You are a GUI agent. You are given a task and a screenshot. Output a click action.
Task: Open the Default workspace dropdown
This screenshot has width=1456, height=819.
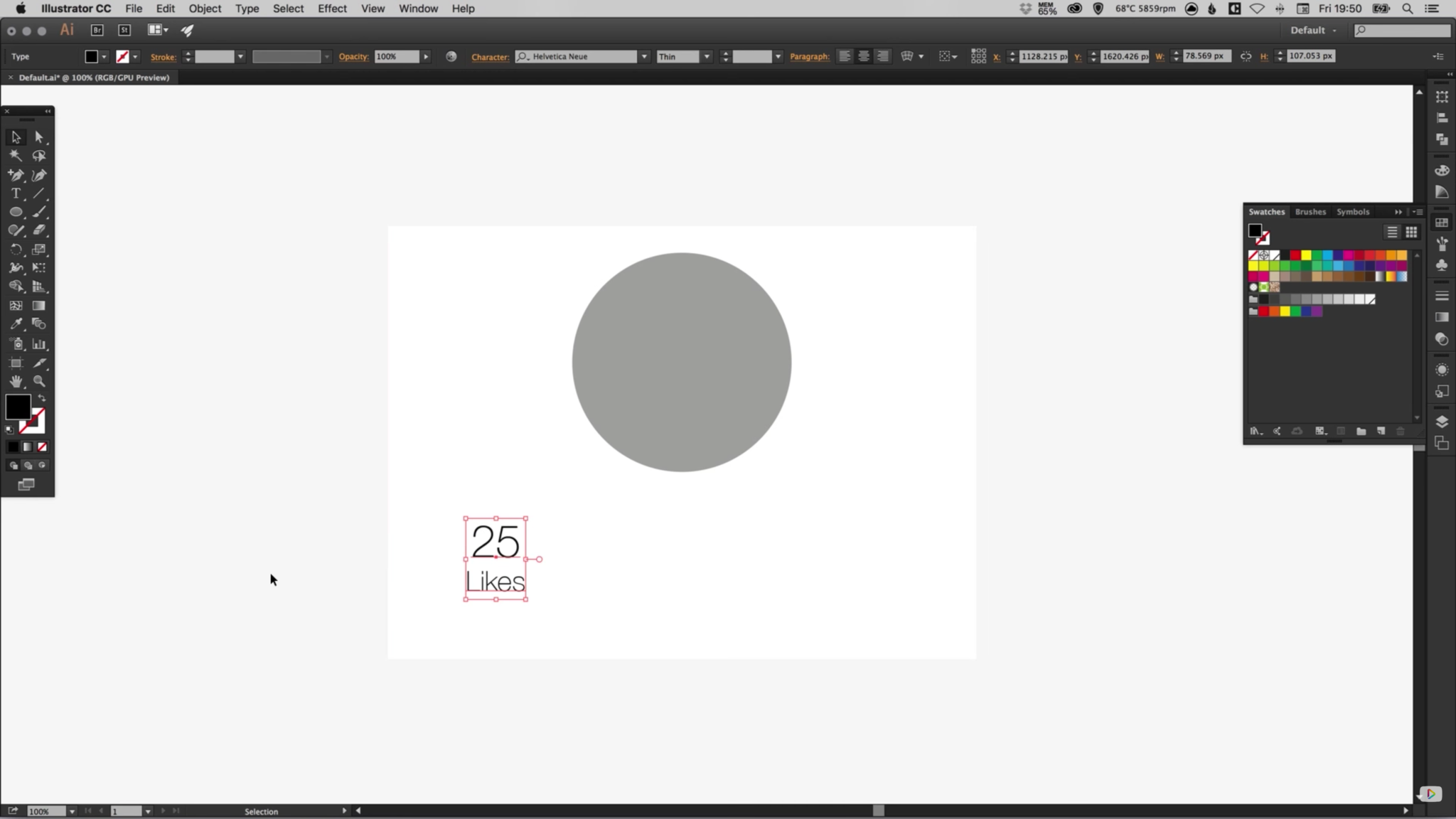pos(1313,31)
